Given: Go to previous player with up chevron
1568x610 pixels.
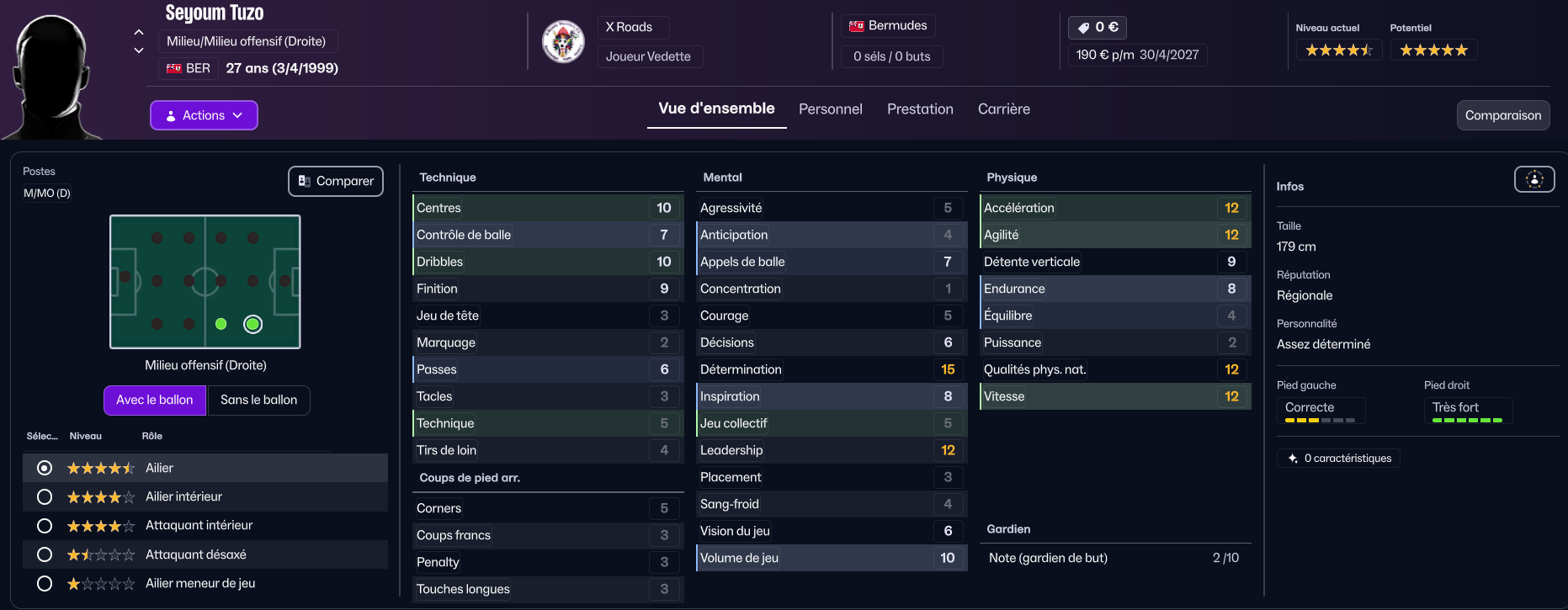Looking at the screenshot, I should (x=139, y=32).
